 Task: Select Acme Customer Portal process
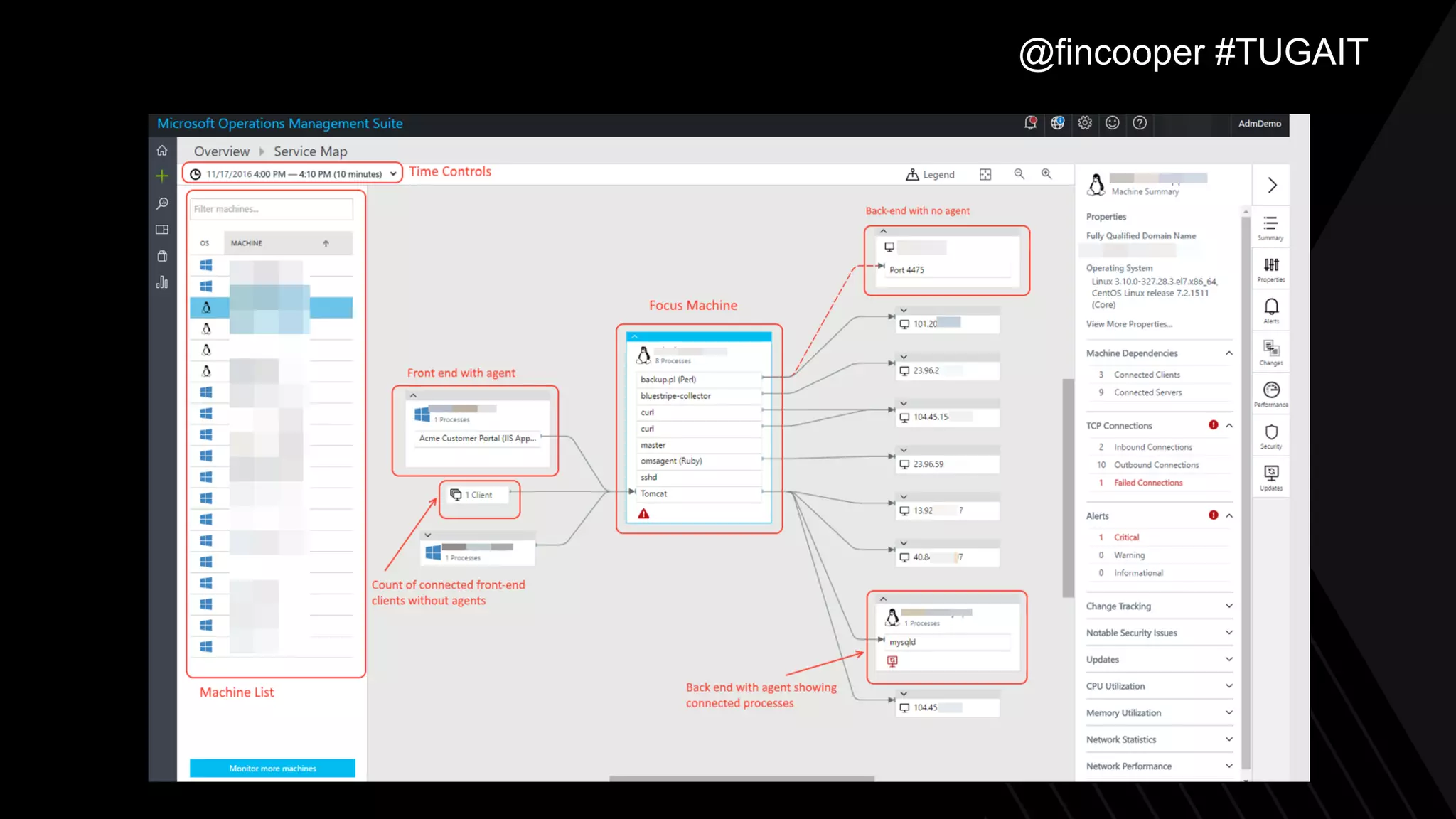pyautogui.click(x=478, y=439)
